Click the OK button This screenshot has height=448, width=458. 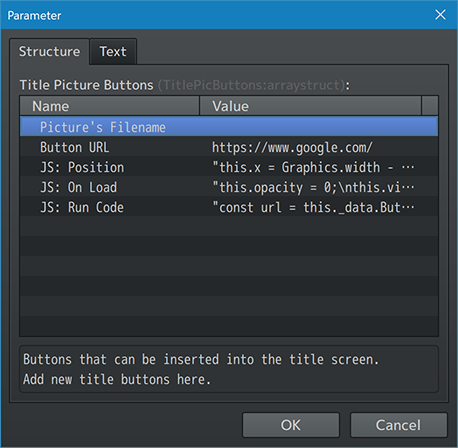pyautogui.click(x=291, y=425)
